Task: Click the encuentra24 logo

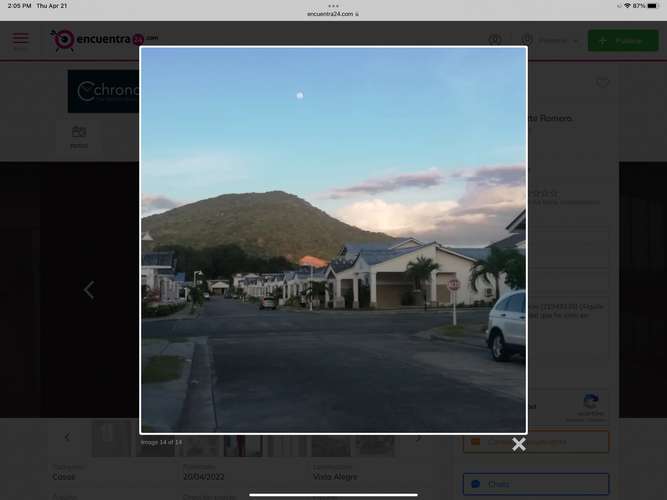Action: [104, 40]
